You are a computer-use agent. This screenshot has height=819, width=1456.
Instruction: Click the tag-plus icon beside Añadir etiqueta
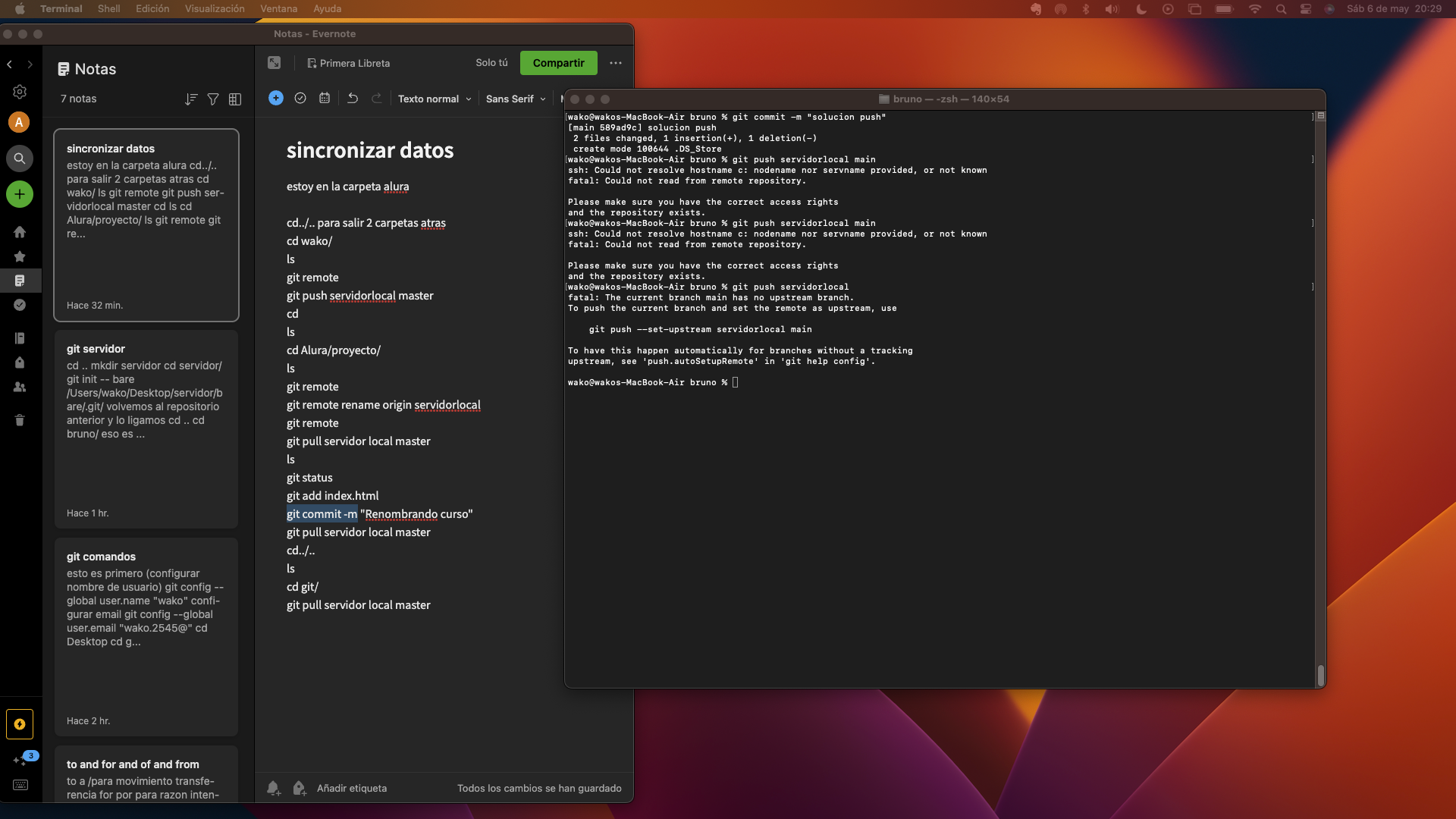pos(300,789)
